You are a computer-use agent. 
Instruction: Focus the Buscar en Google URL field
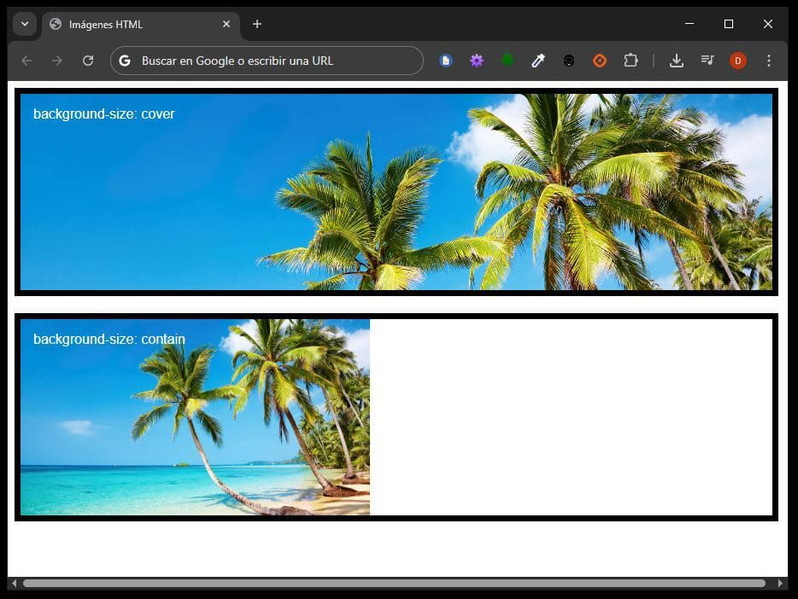tap(267, 61)
